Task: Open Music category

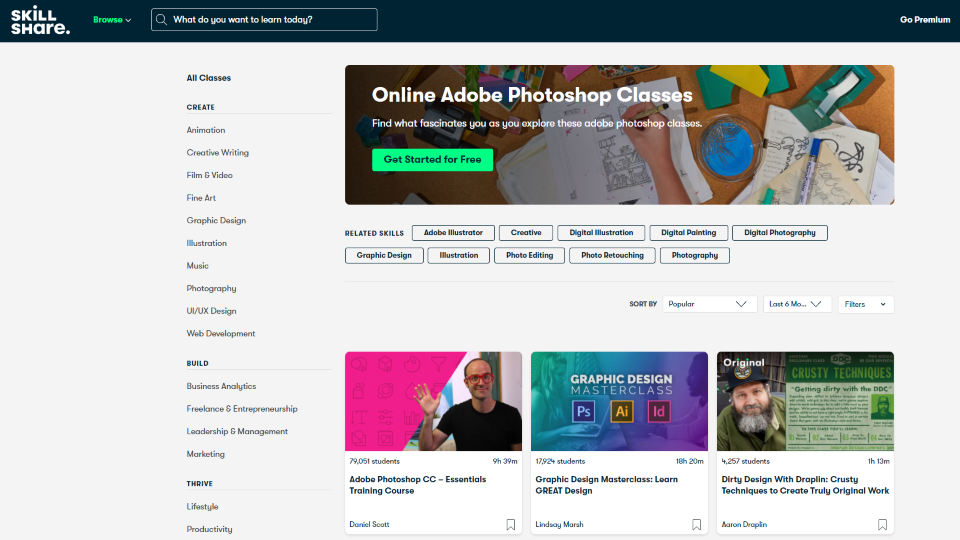Action: click(197, 266)
